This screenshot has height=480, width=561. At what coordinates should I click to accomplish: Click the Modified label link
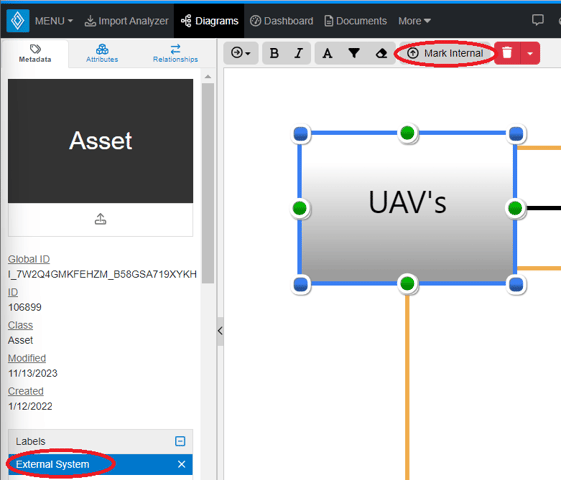point(27,358)
